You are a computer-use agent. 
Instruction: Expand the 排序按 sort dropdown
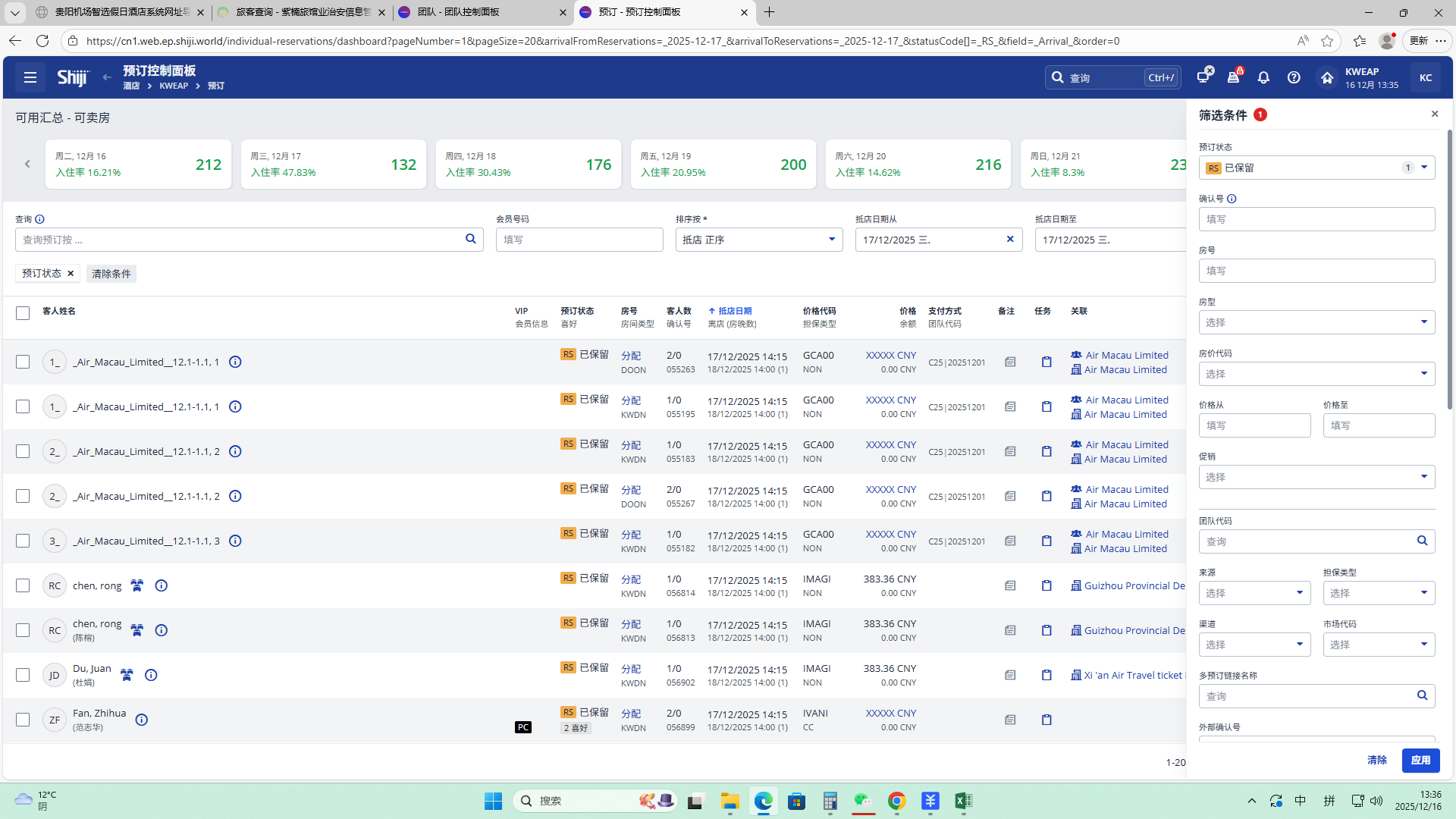click(758, 240)
